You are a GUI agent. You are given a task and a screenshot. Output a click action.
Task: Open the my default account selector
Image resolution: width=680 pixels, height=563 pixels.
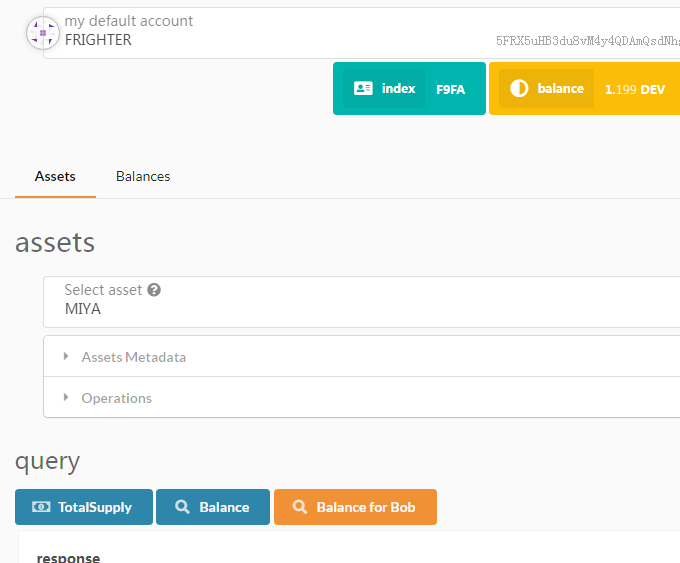pos(362,33)
